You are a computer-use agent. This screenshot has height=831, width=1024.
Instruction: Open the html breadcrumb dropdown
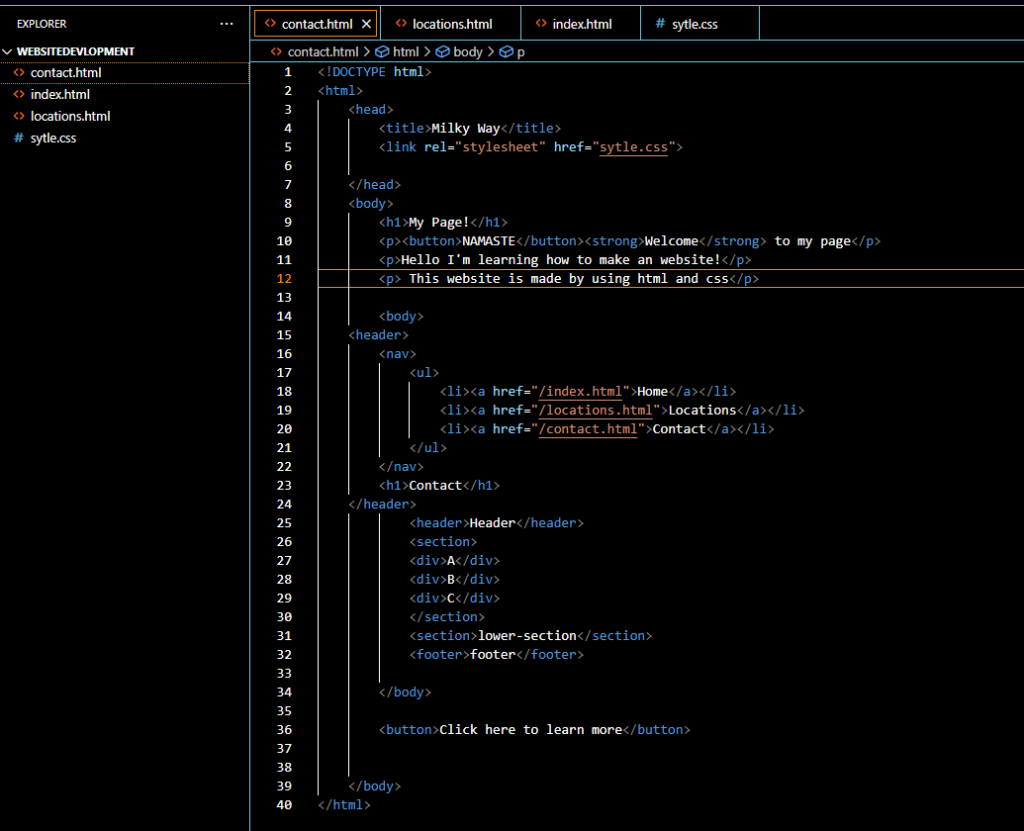(x=405, y=52)
